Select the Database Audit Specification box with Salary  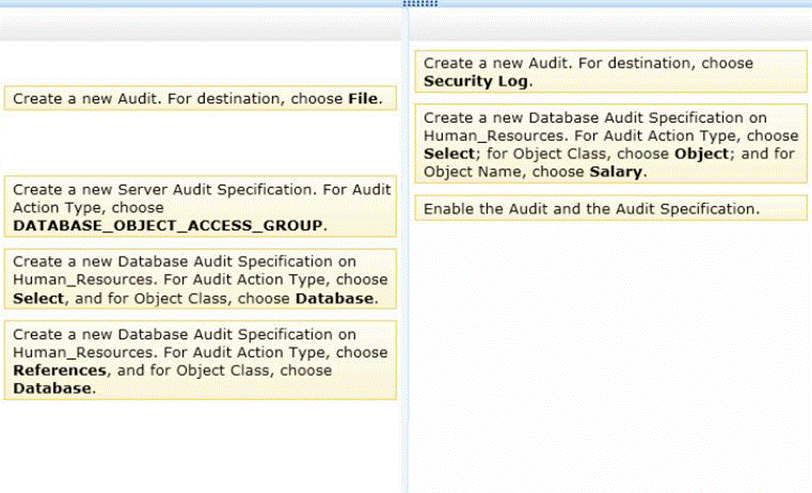(x=610, y=145)
